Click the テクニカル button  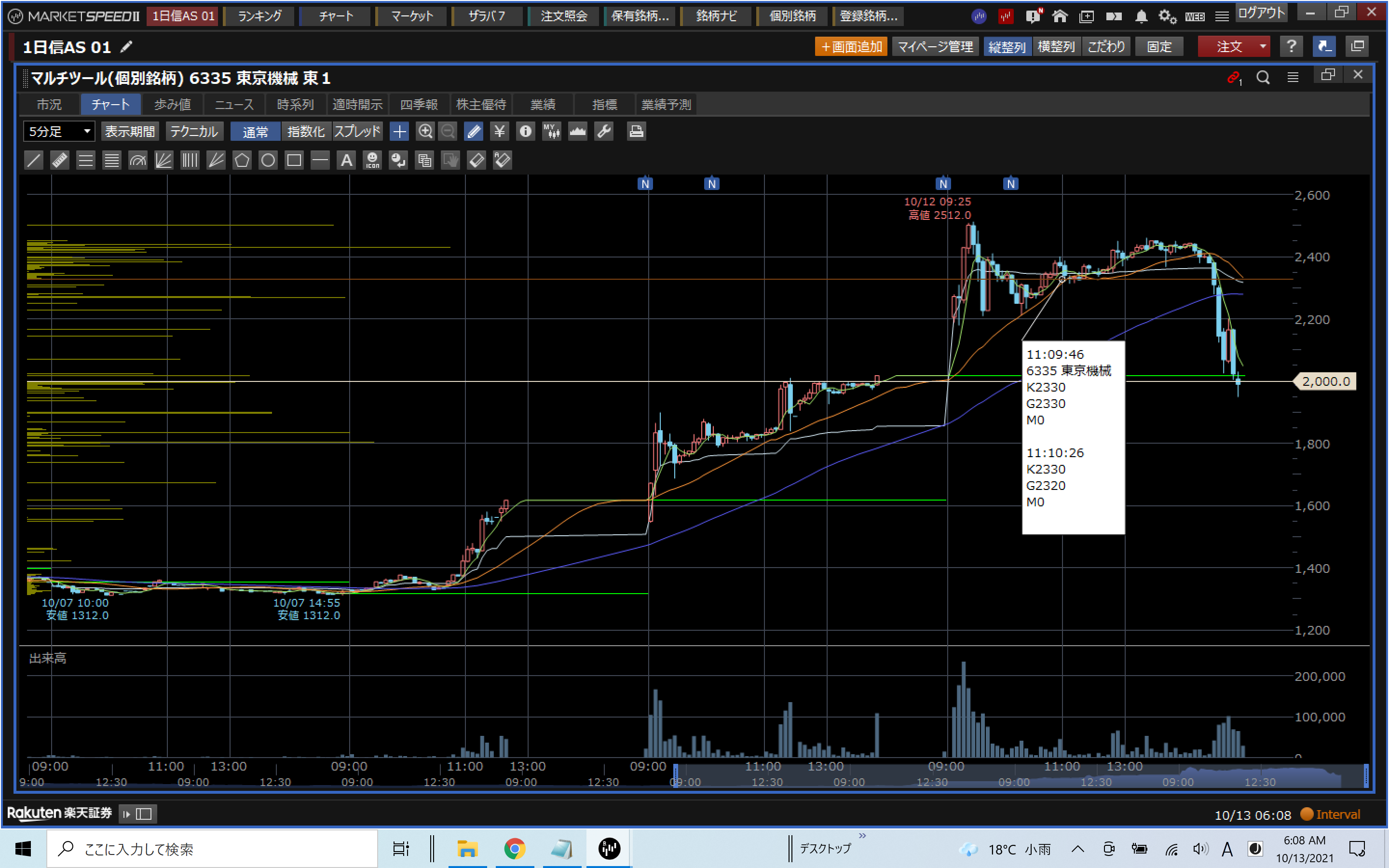[194, 132]
